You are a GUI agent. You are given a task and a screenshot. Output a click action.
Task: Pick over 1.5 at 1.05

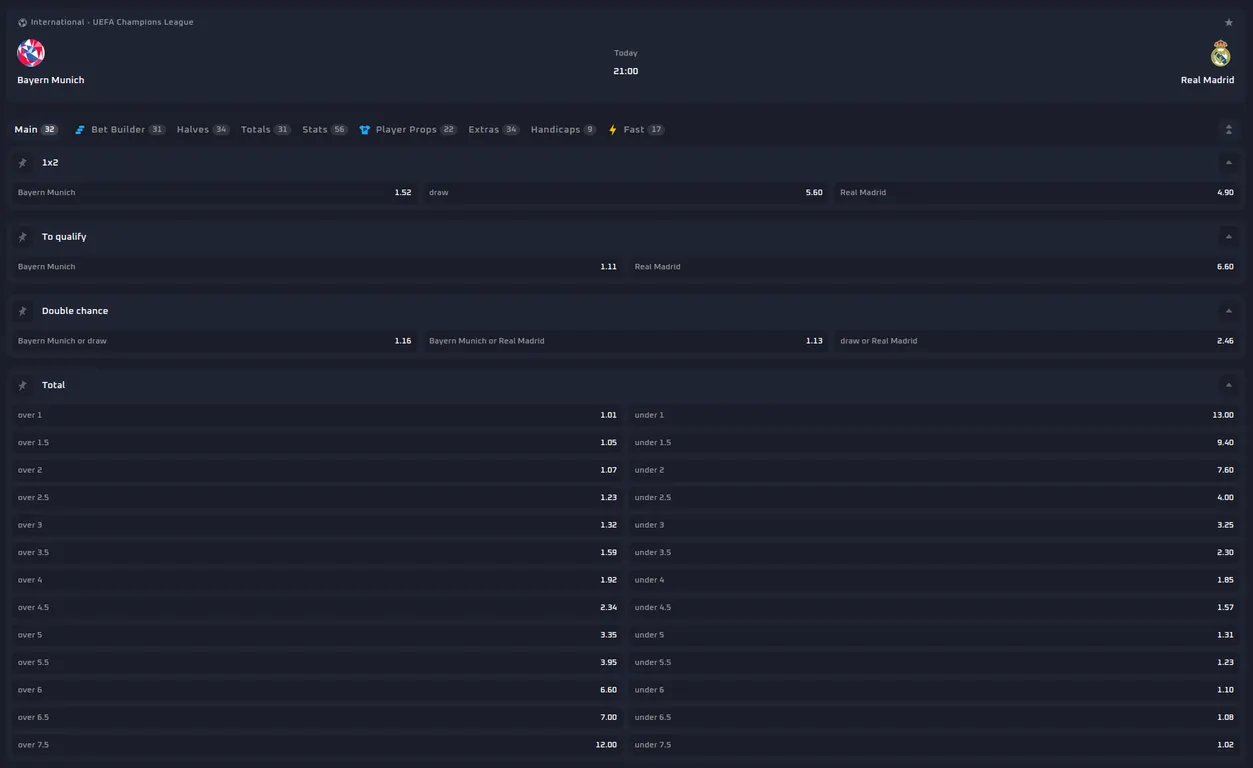tap(317, 443)
